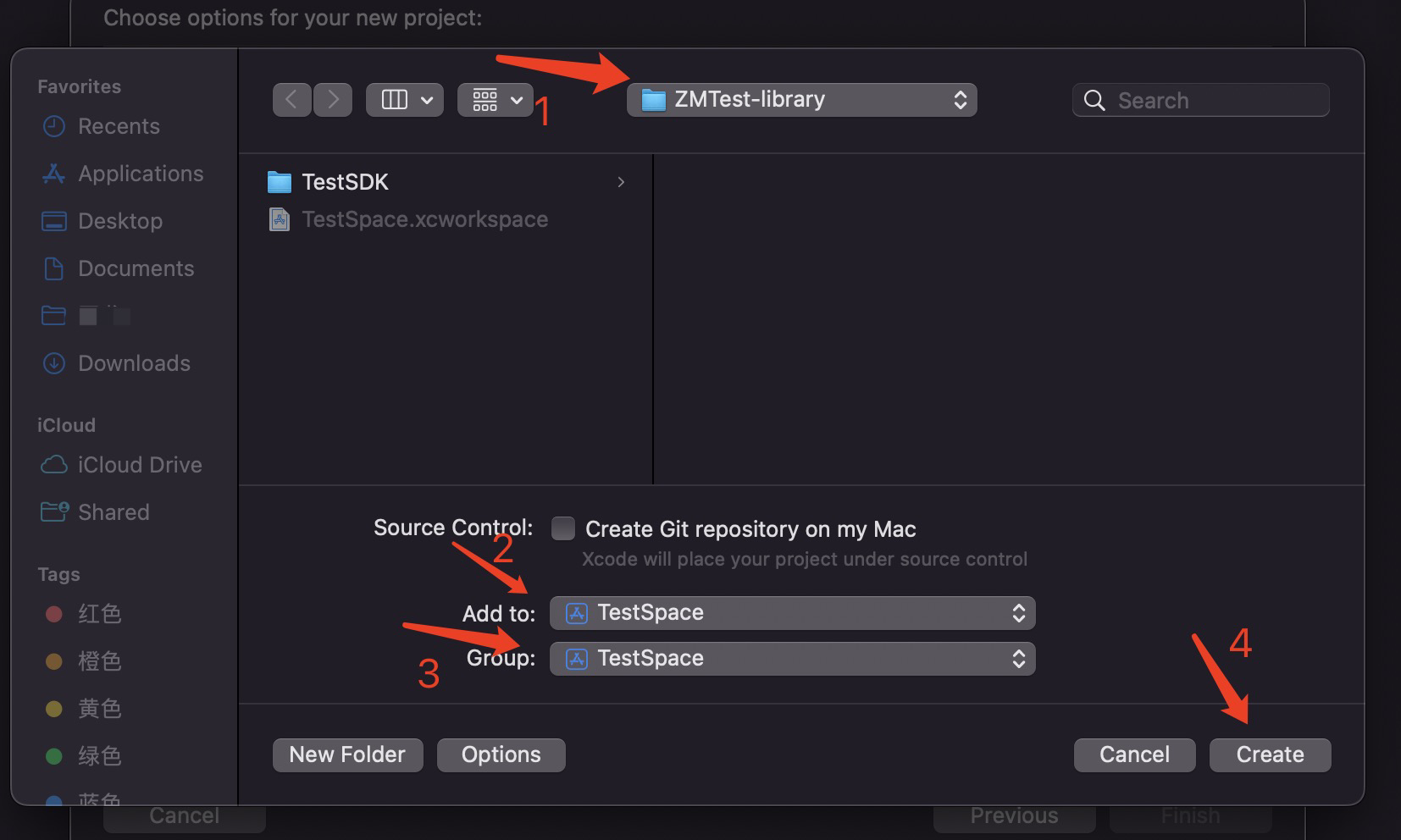This screenshot has width=1401, height=840.
Task: Click the TestSDK folder icon
Action: pyautogui.click(x=280, y=182)
